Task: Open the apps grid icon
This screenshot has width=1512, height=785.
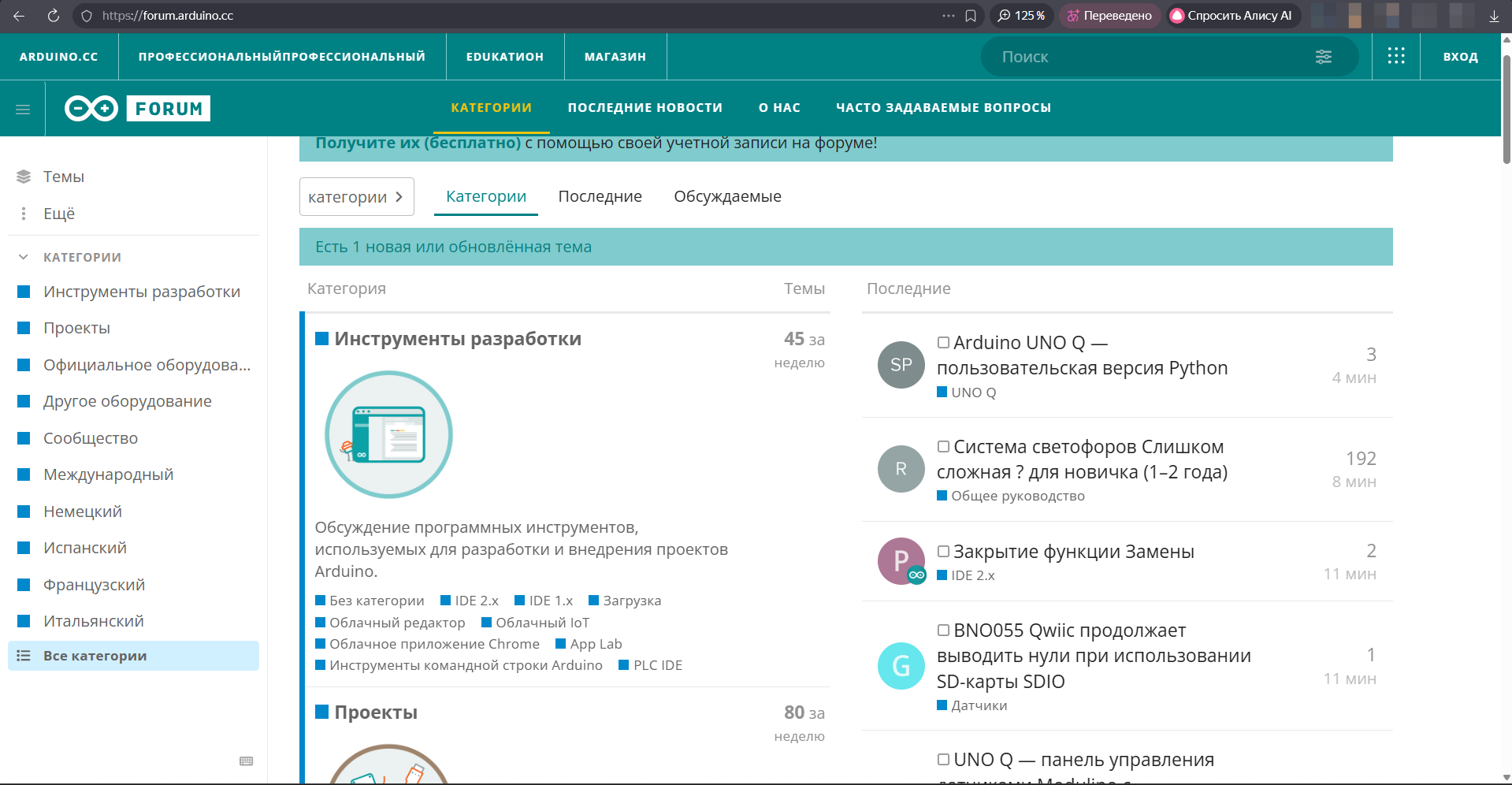Action: 1395,56
